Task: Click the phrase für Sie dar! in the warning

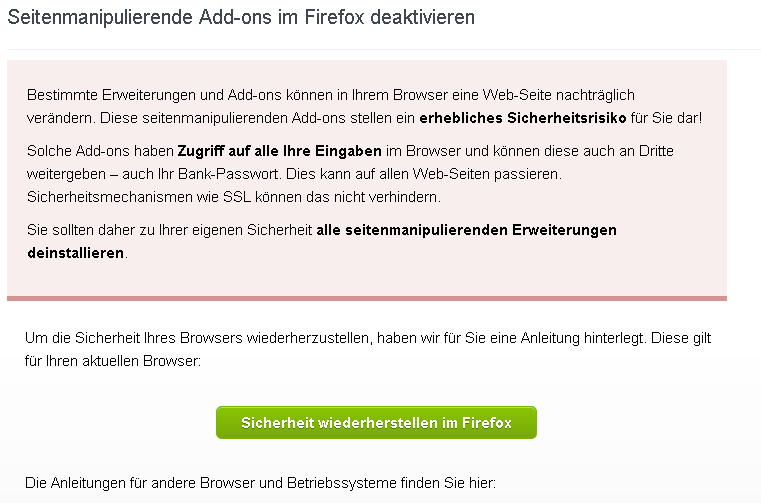Action: 666,118
